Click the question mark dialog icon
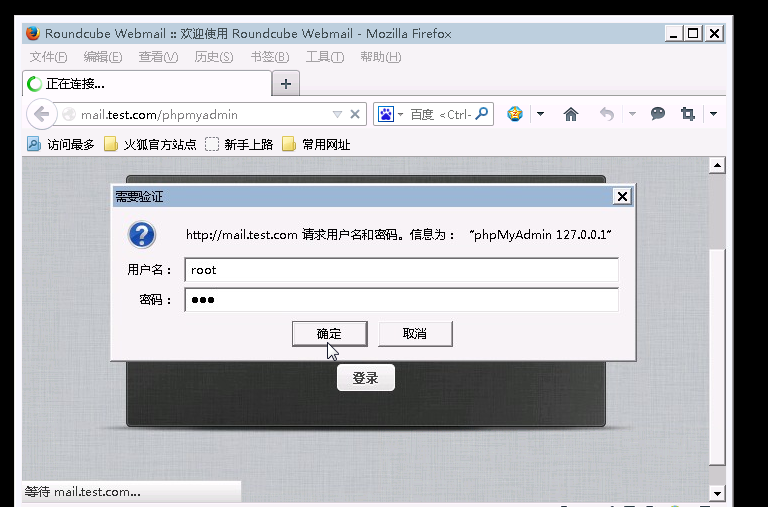 point(142,235)
